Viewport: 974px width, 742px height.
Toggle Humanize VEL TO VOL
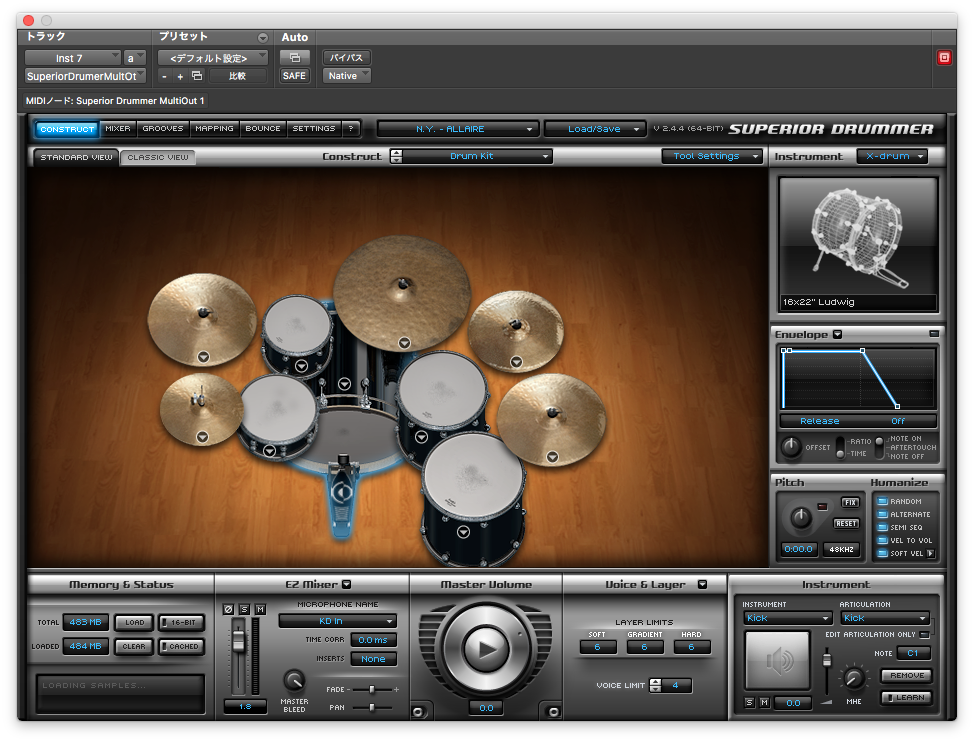(882, 540)
